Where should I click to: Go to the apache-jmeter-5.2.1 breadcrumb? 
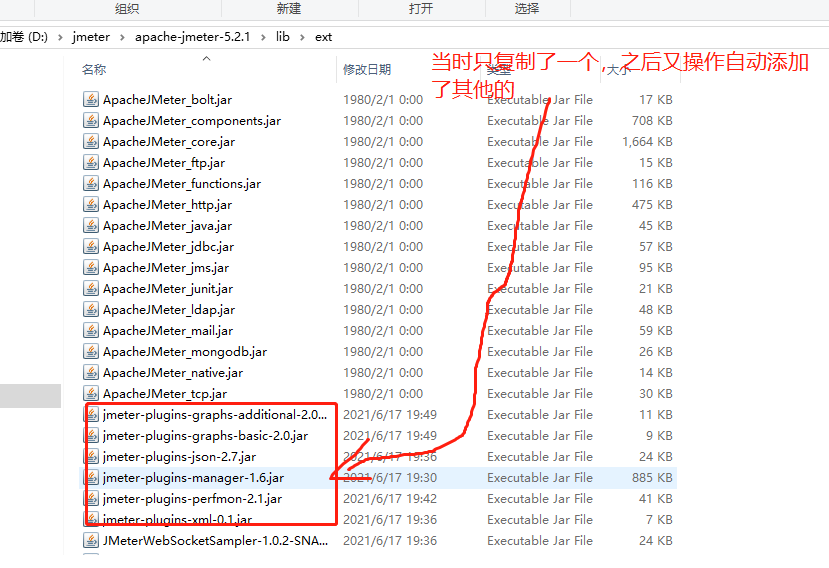[192, 37]
